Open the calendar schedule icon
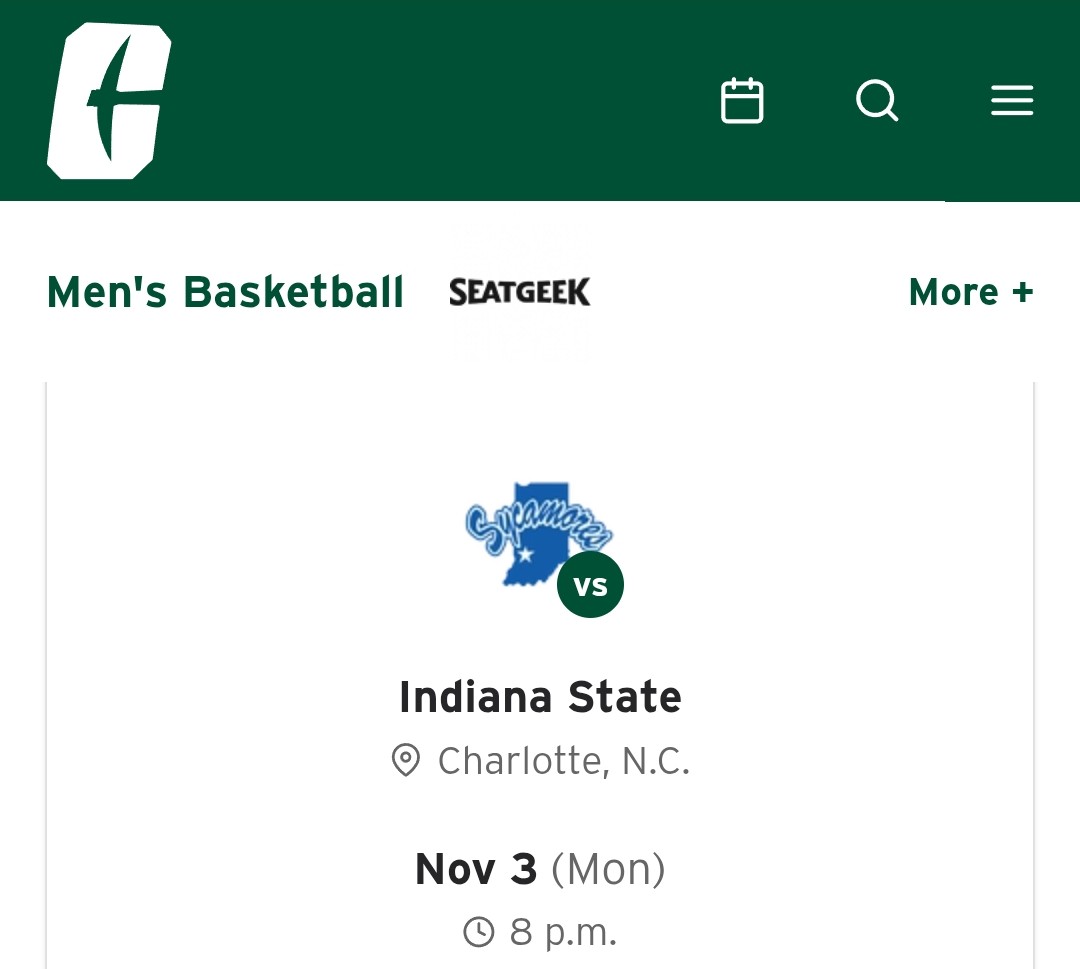 click(742, 101)
